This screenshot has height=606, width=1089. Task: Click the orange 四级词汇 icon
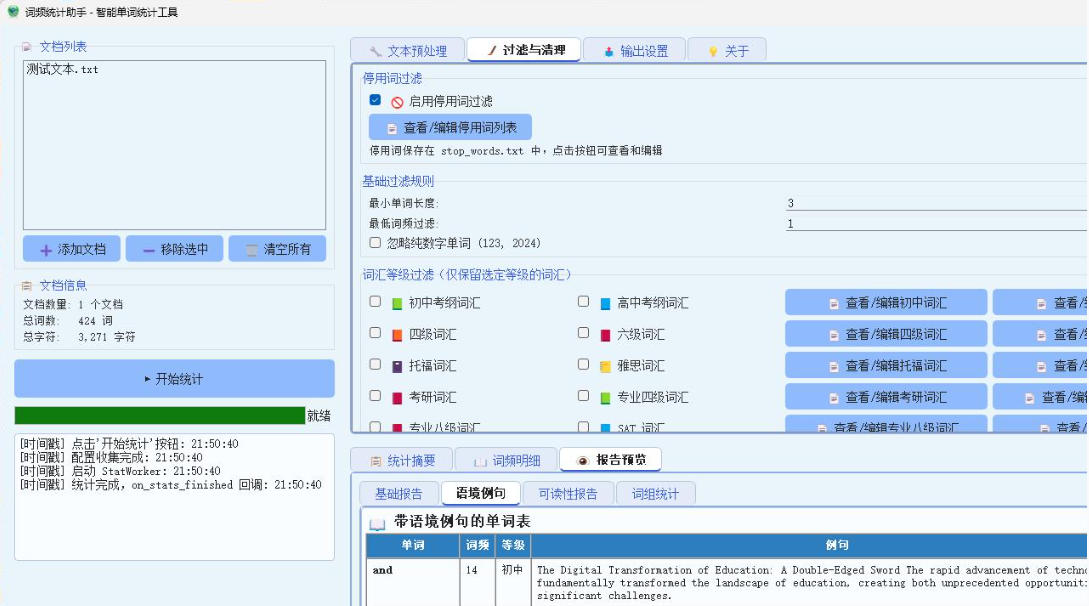[x=397, y=335]
